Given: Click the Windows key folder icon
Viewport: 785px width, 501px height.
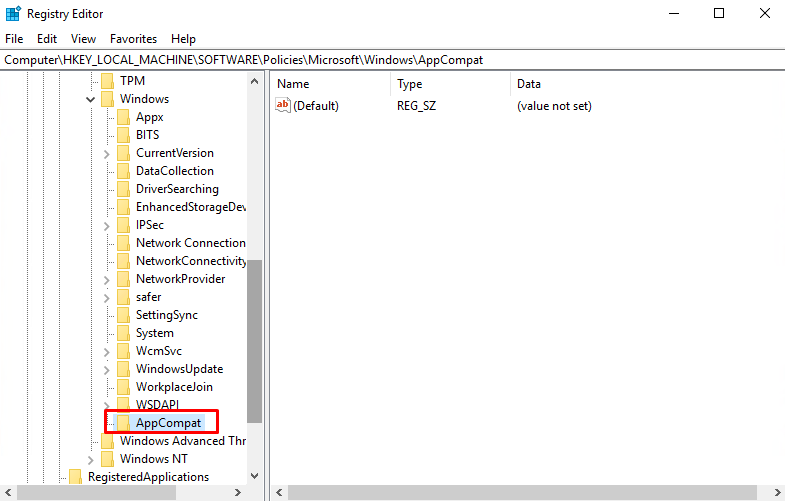Looking at the screenshot, I should click(x=107, y=99).
